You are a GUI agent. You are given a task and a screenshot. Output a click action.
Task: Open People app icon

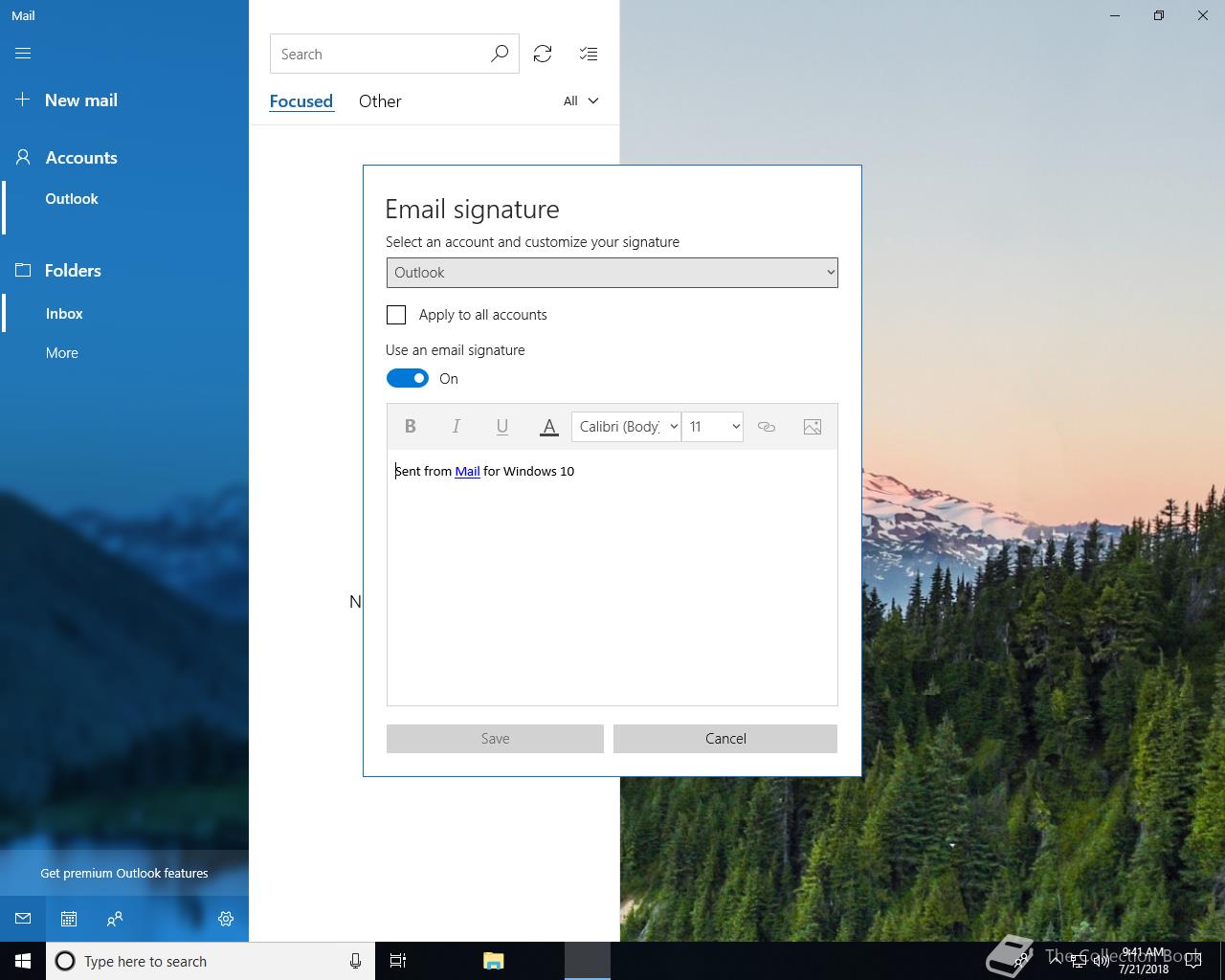(x=115, y=919)
